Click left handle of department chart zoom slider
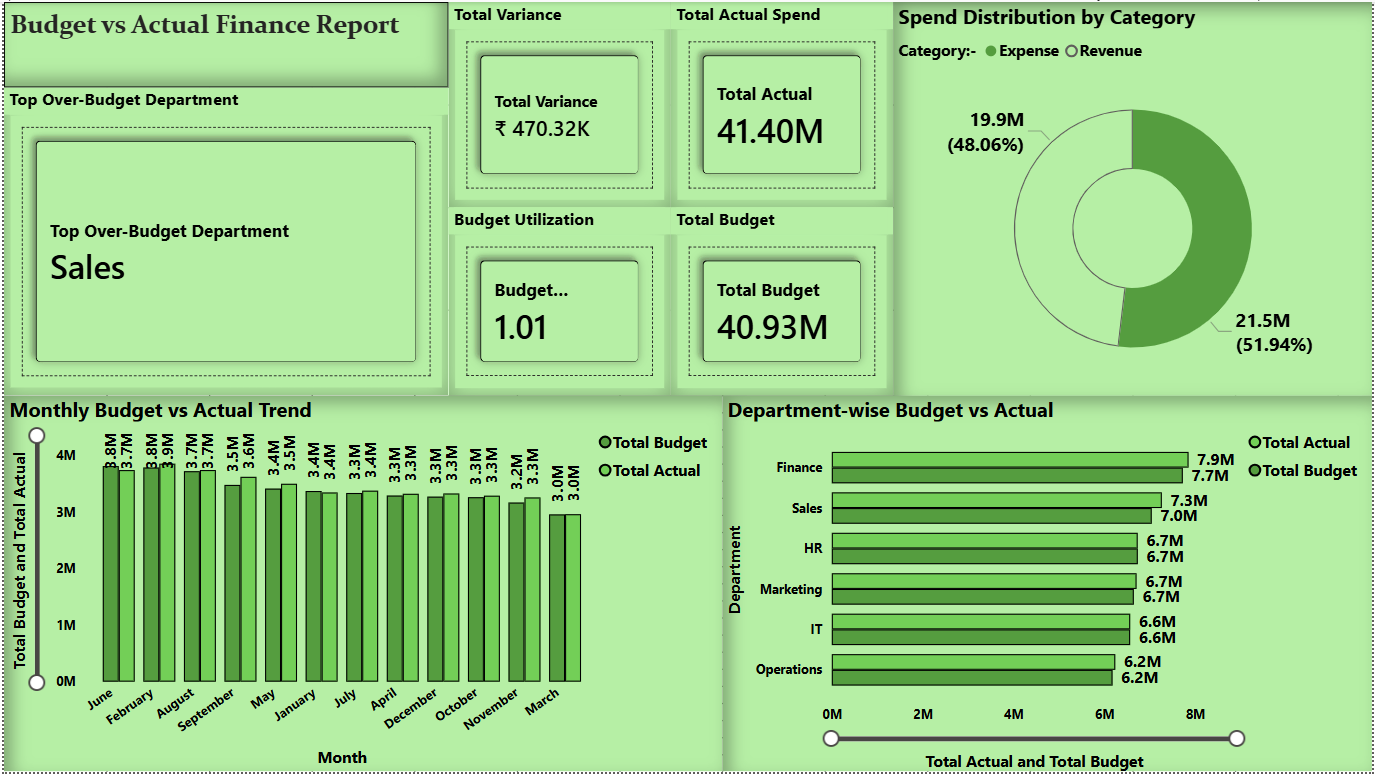This screenshot has height=774, width=1375. 830,738
